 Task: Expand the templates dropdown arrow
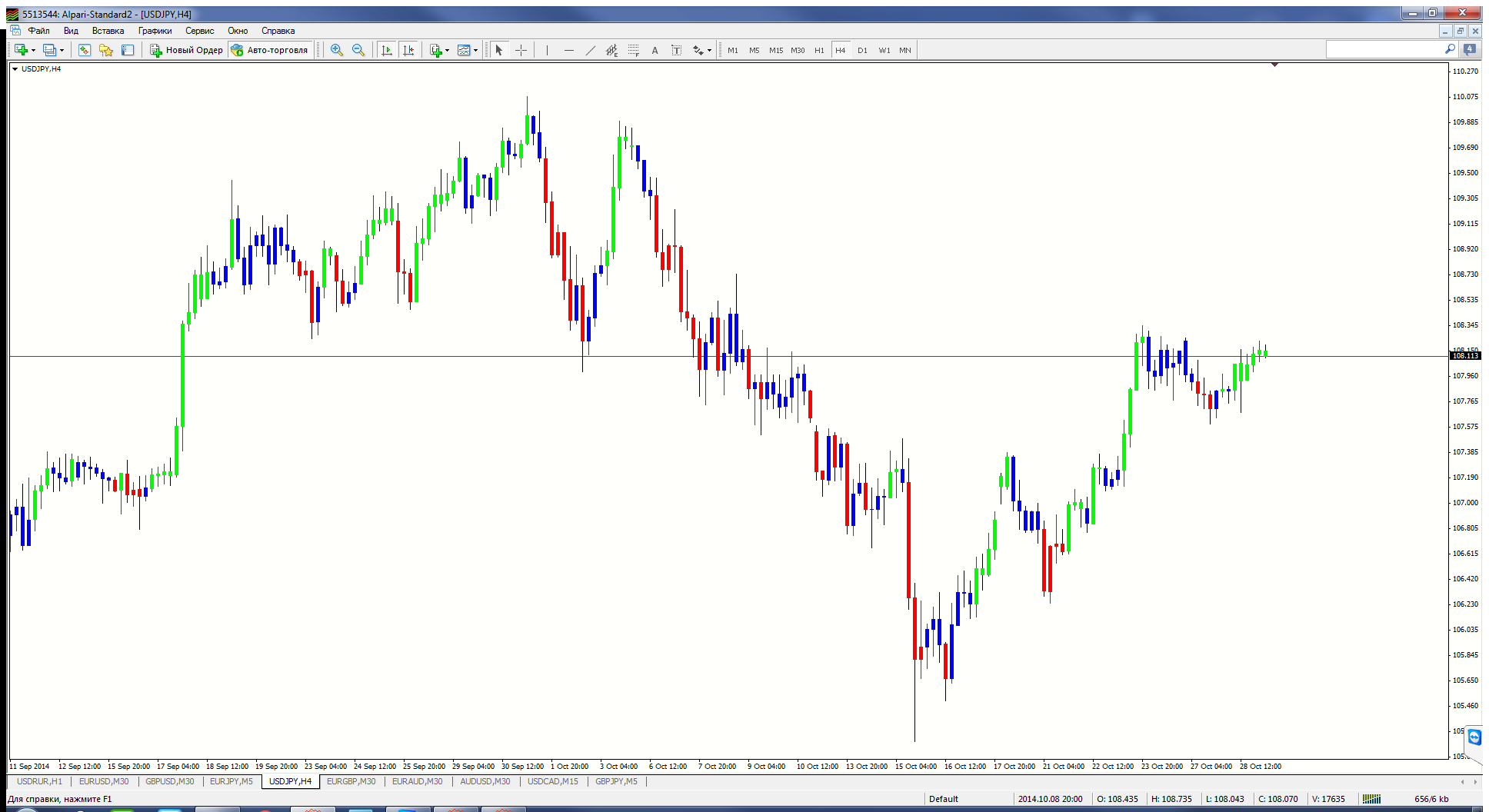pos(476,51)
